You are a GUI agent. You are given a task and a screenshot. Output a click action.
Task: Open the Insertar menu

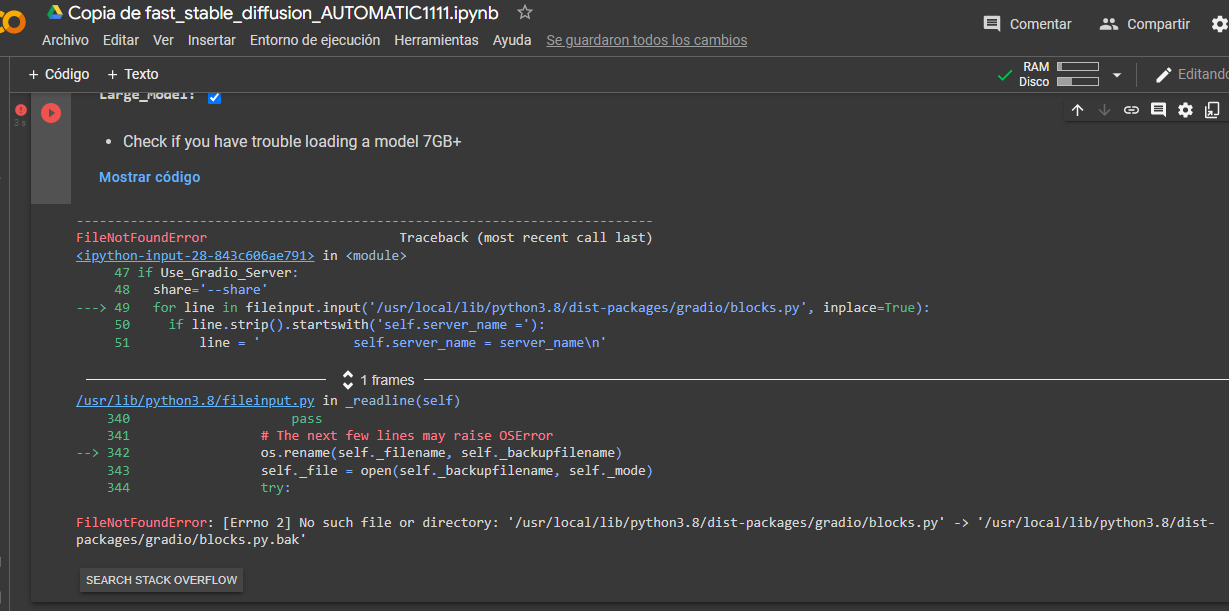tap(212, 40)
